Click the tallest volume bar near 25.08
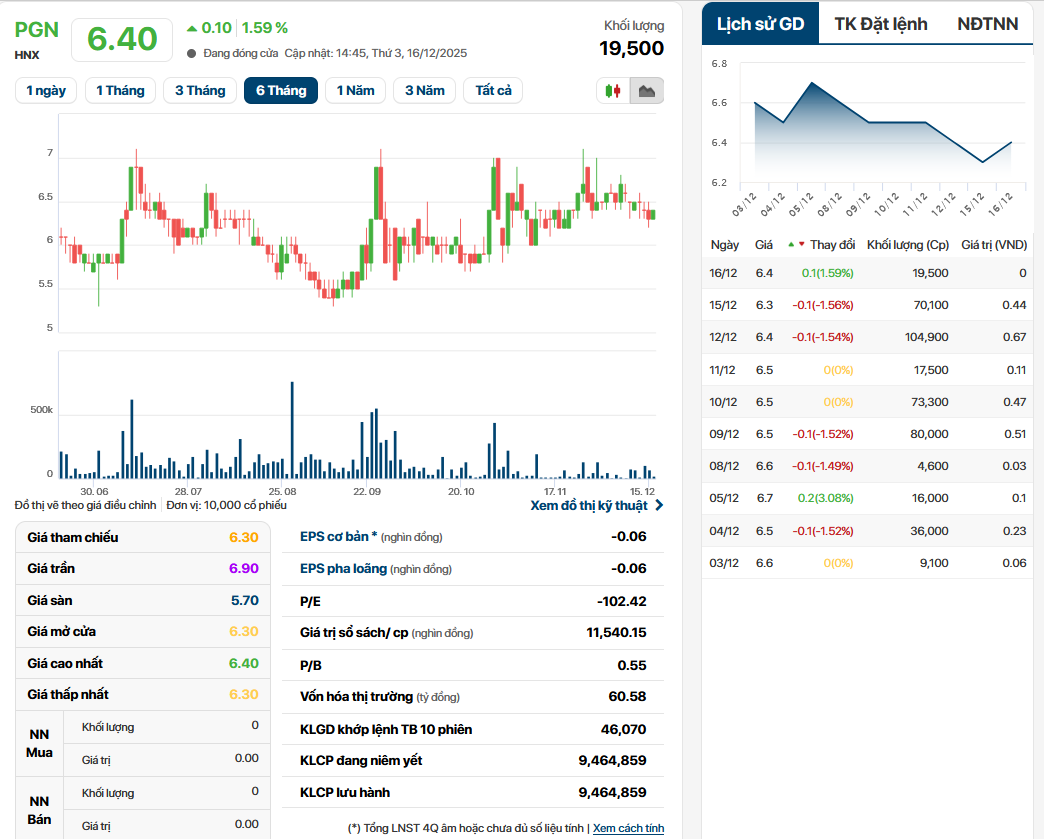 pyautogui.click(x=292, y=430)
